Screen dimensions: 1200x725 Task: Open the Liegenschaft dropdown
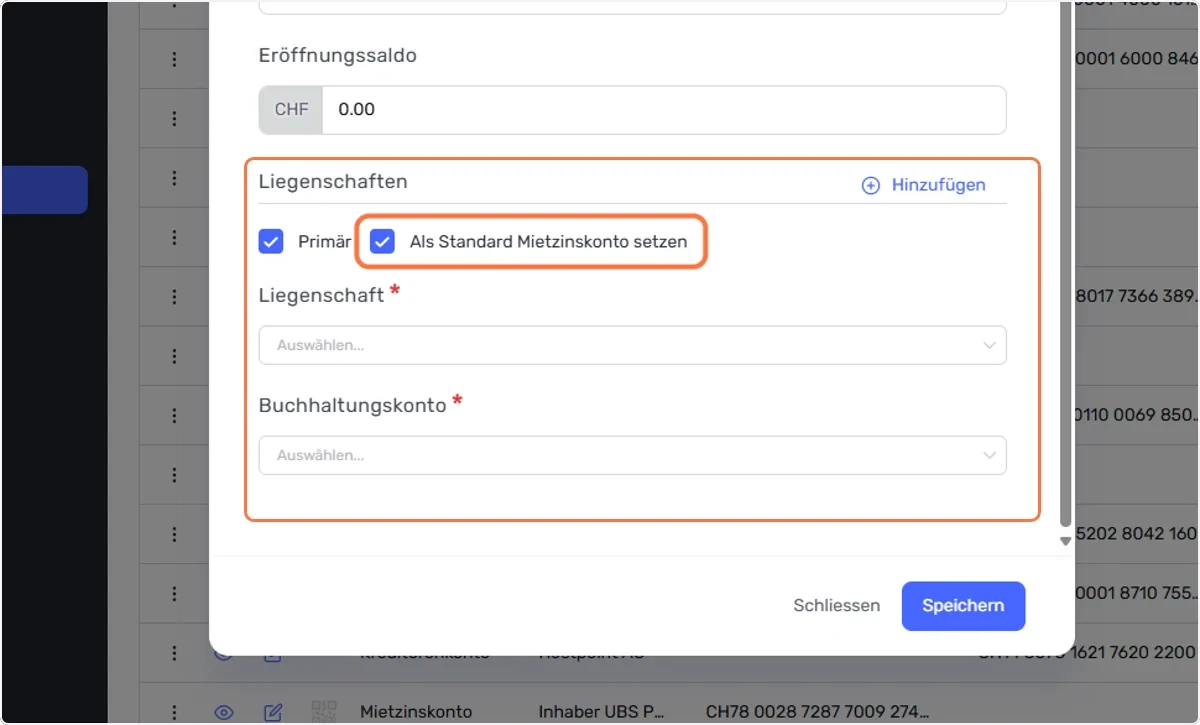coord(632,345)
